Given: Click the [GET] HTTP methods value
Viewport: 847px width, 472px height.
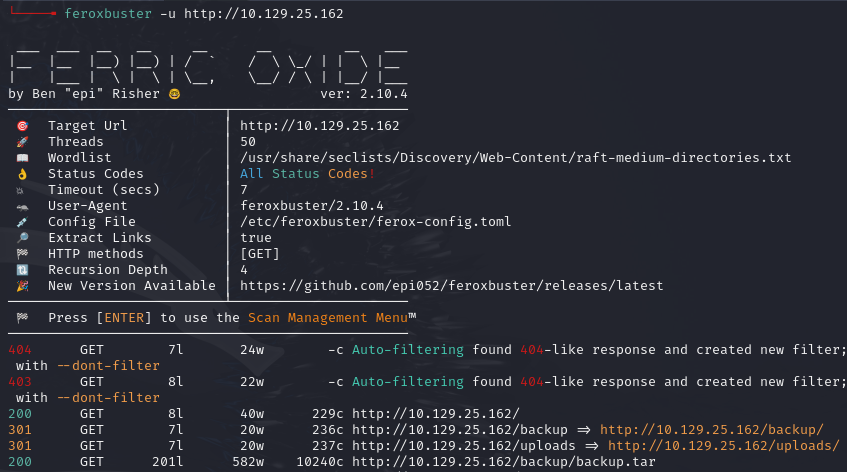Looking at the screenshot, I should pos(260,254).
